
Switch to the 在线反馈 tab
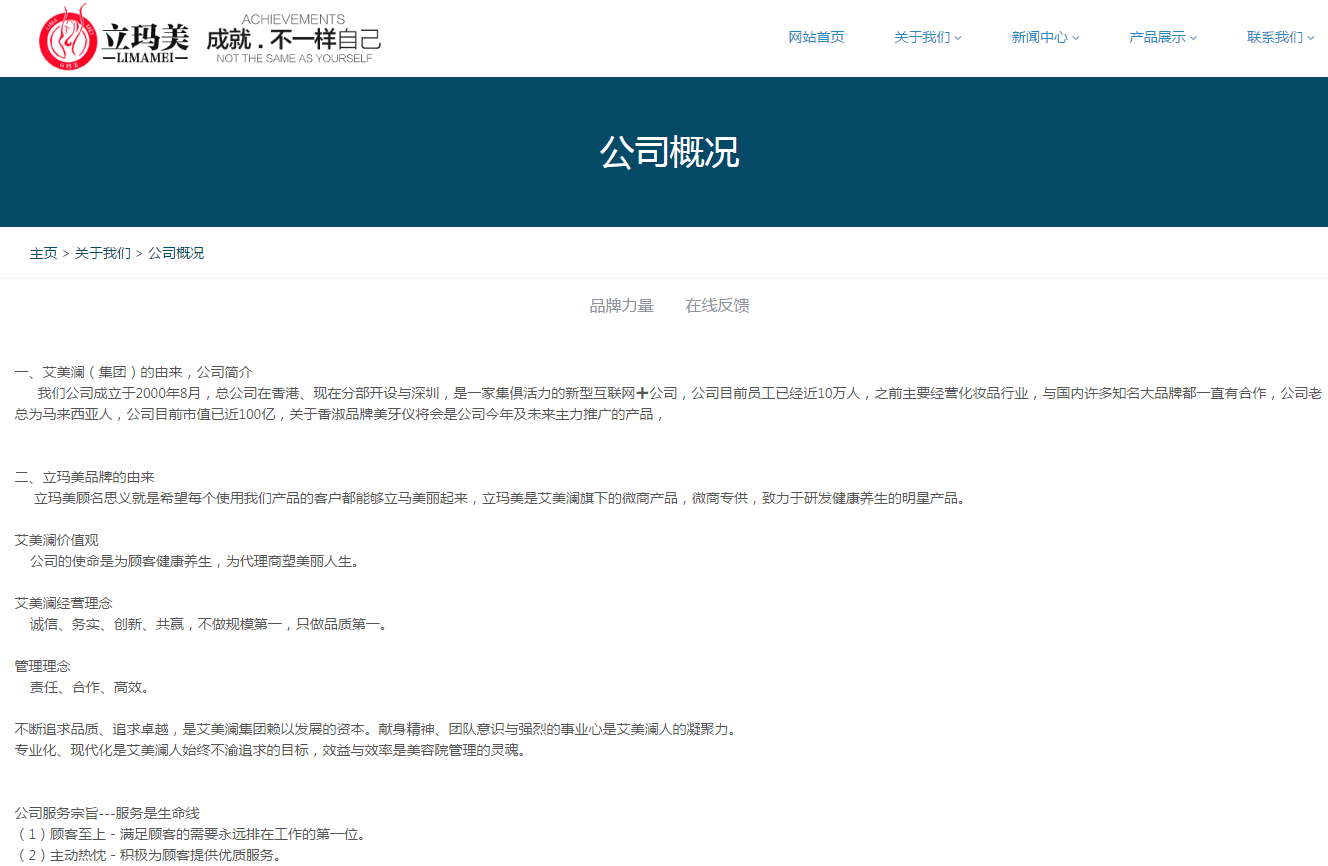click(x=717, y=306)
